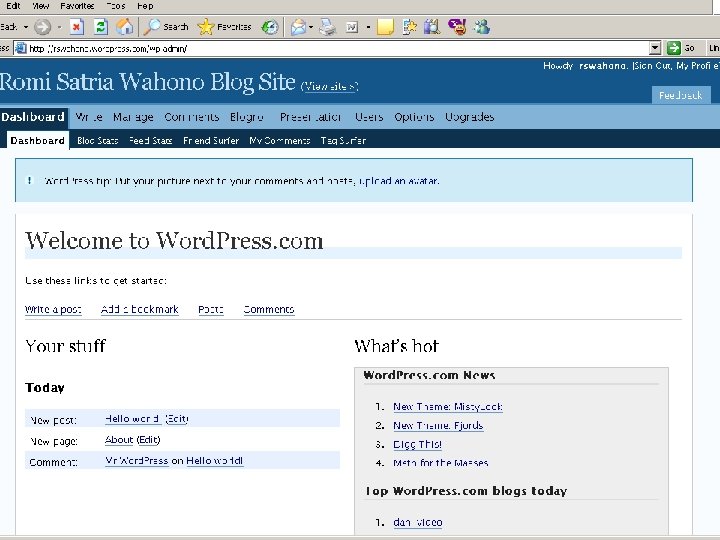Click the Sign Out link
720x540 pixels.
(652, 66)
